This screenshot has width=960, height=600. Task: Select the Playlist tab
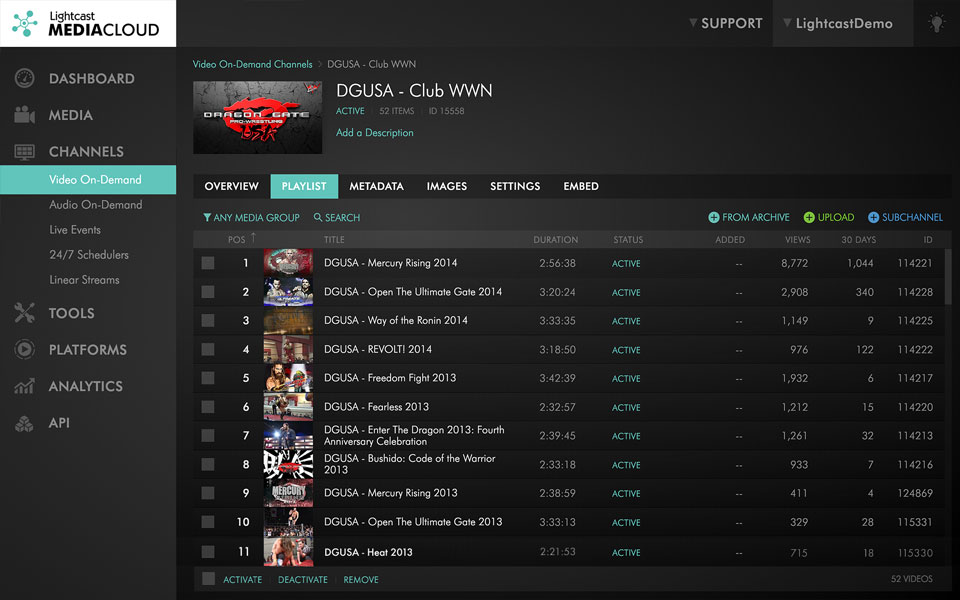click(304, 186)
